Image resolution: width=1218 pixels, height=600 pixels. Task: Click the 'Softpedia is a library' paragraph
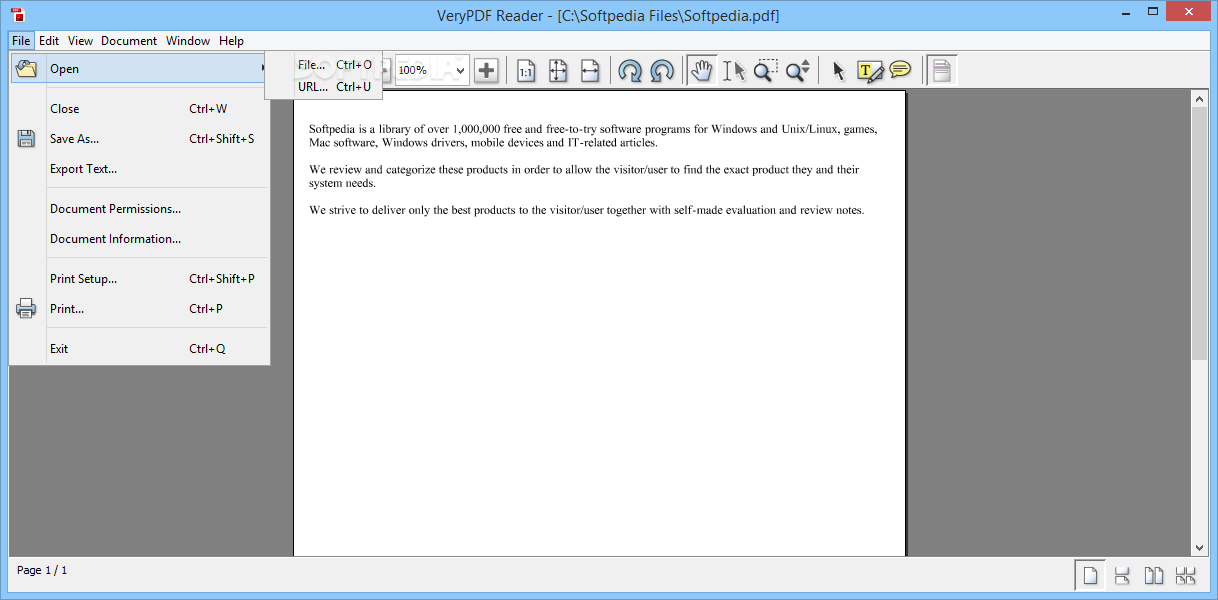point(592,136)
